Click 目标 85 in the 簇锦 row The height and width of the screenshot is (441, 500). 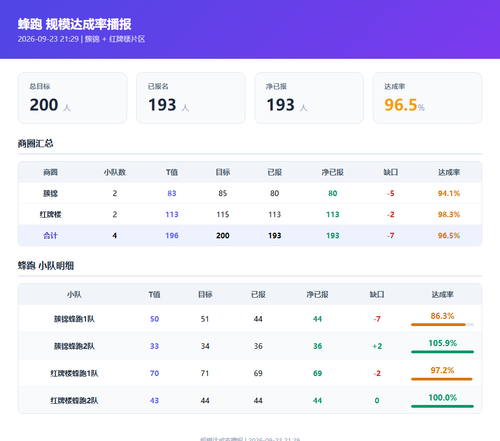point(223,193)
